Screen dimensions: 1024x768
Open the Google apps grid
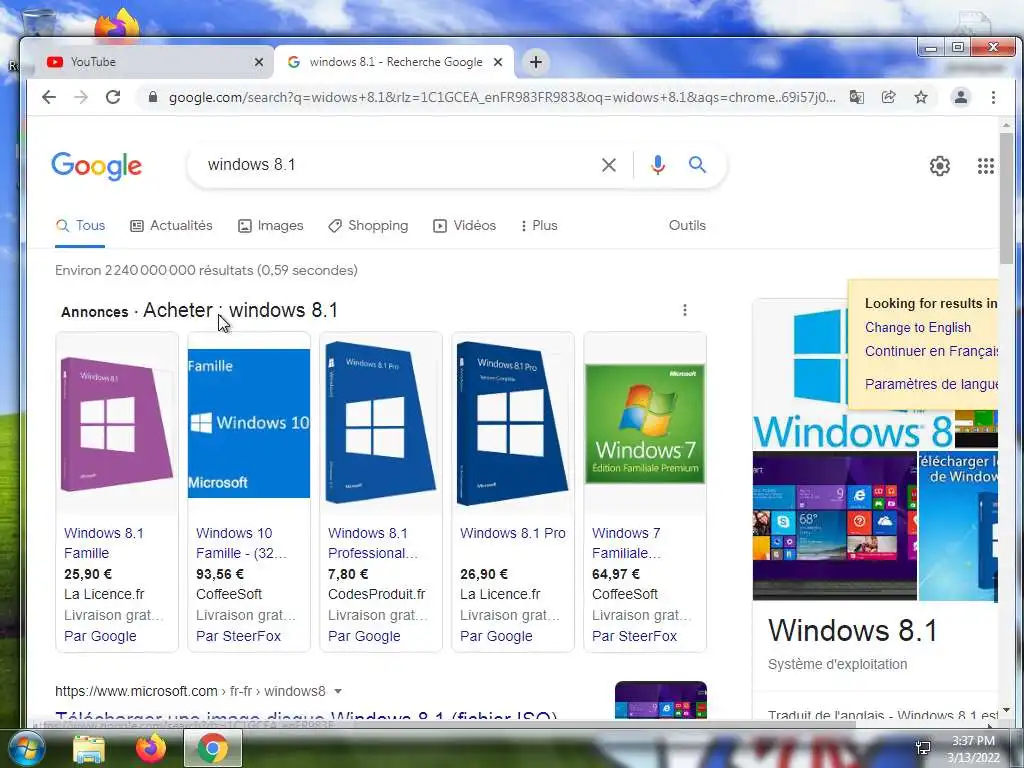pyautogui.click(x=985, y=166)
